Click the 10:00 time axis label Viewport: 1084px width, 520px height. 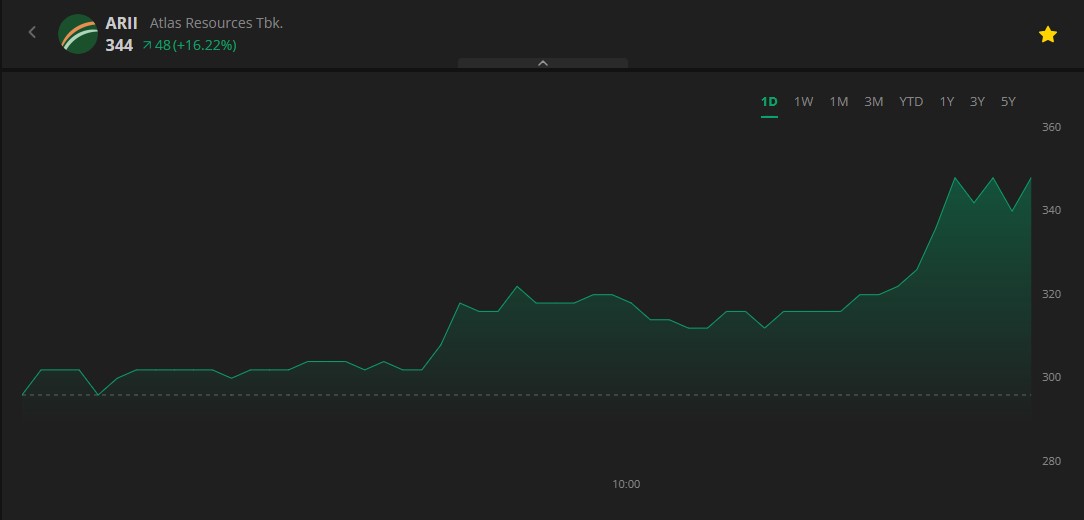(626, 484)
